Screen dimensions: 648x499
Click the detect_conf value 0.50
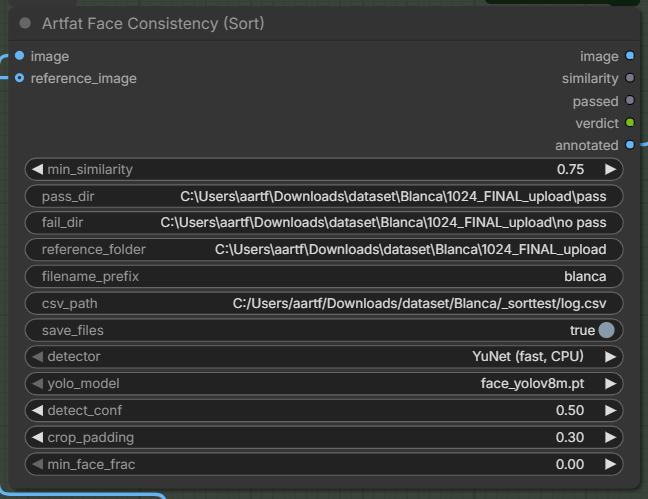(x=570, y=411)
